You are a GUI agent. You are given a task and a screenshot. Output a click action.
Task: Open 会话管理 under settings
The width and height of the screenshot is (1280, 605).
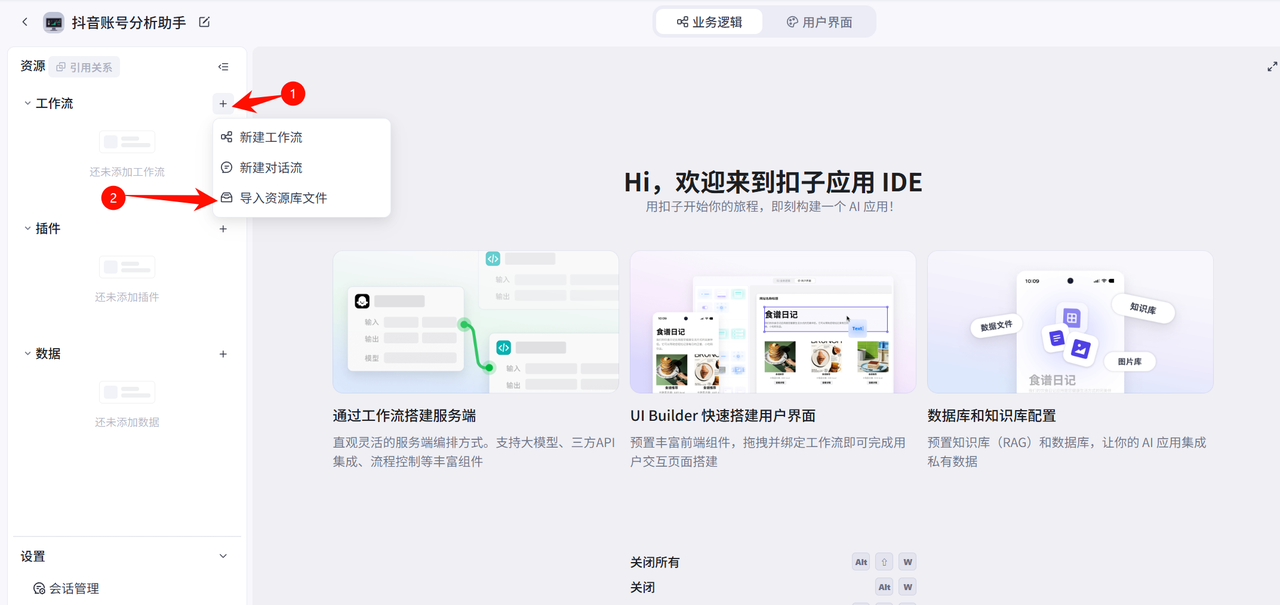(x=74, y=589)
